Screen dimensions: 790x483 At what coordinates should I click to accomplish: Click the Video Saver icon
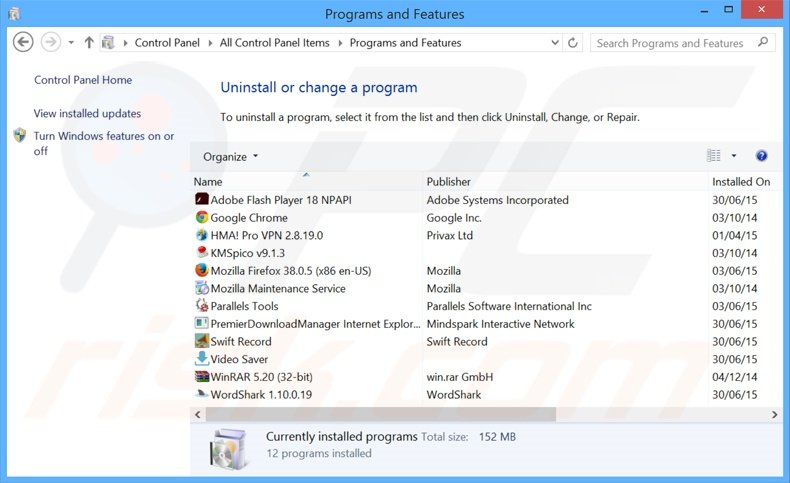(x=202, y=358)
